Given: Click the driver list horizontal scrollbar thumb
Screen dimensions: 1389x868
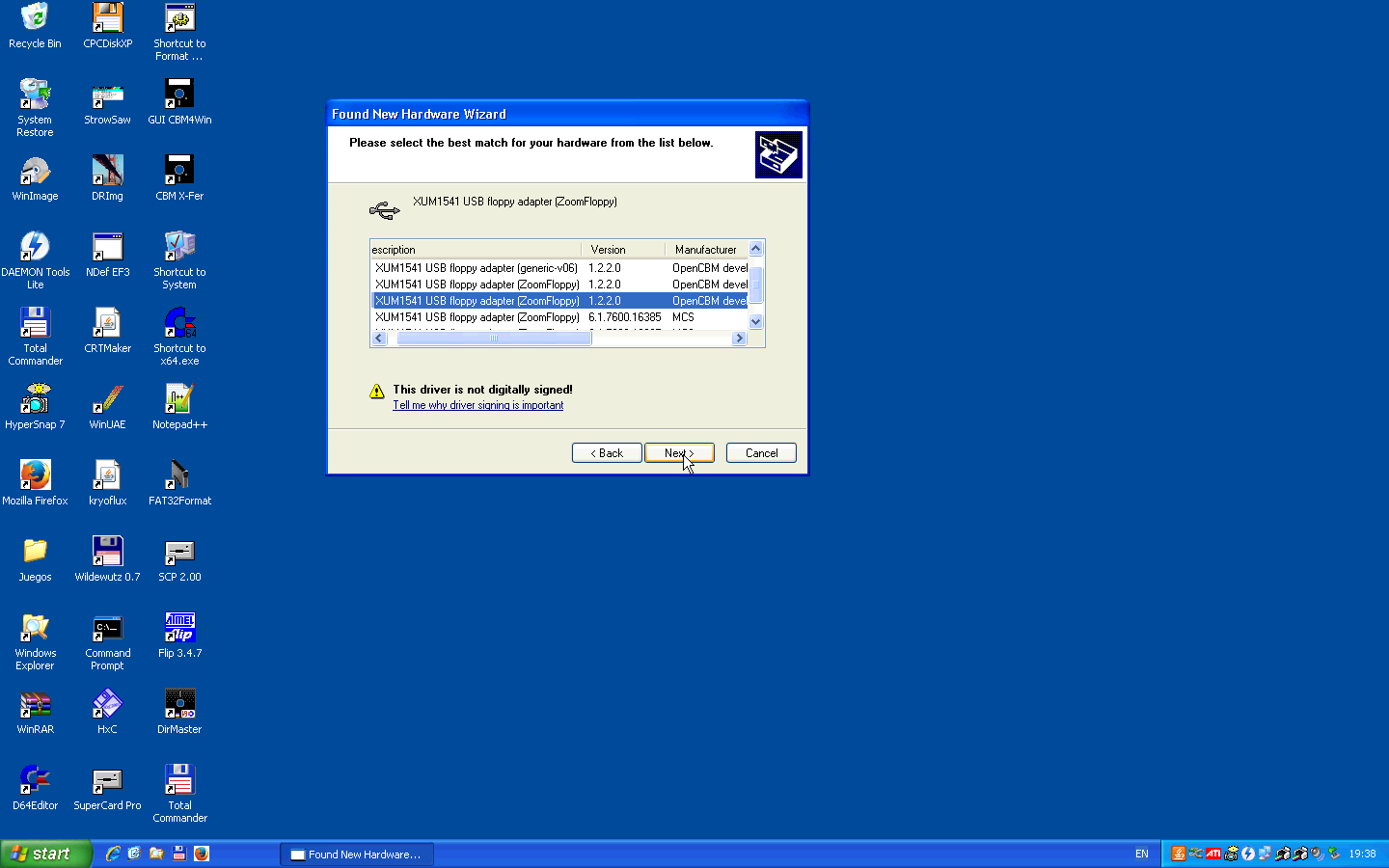Looking at the screenshot, I should click(494, 339).
